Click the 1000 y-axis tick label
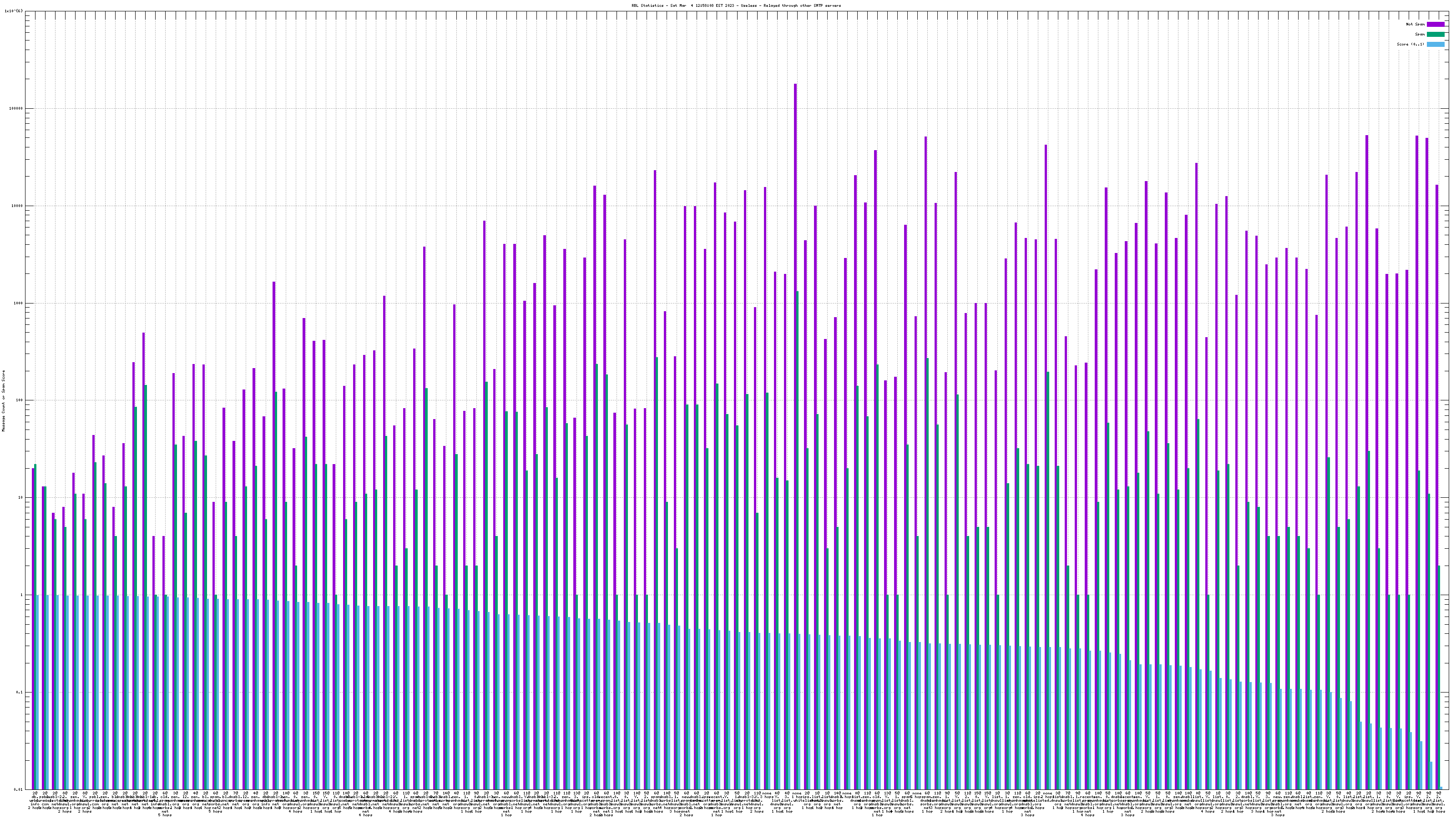Screen dimensions: 1456x819 coord(19,303)
